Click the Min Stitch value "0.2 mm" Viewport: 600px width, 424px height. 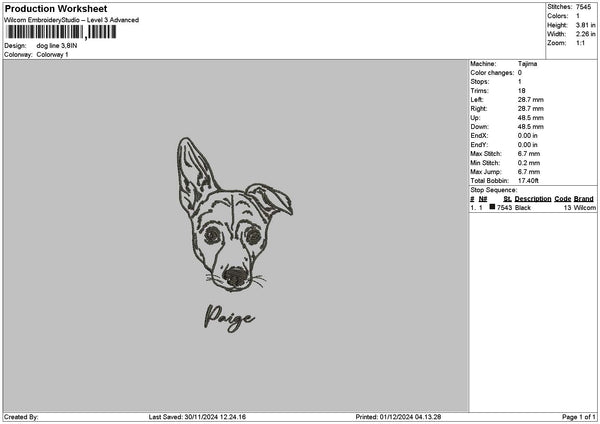pyautogui.click(x=529, y=163)
